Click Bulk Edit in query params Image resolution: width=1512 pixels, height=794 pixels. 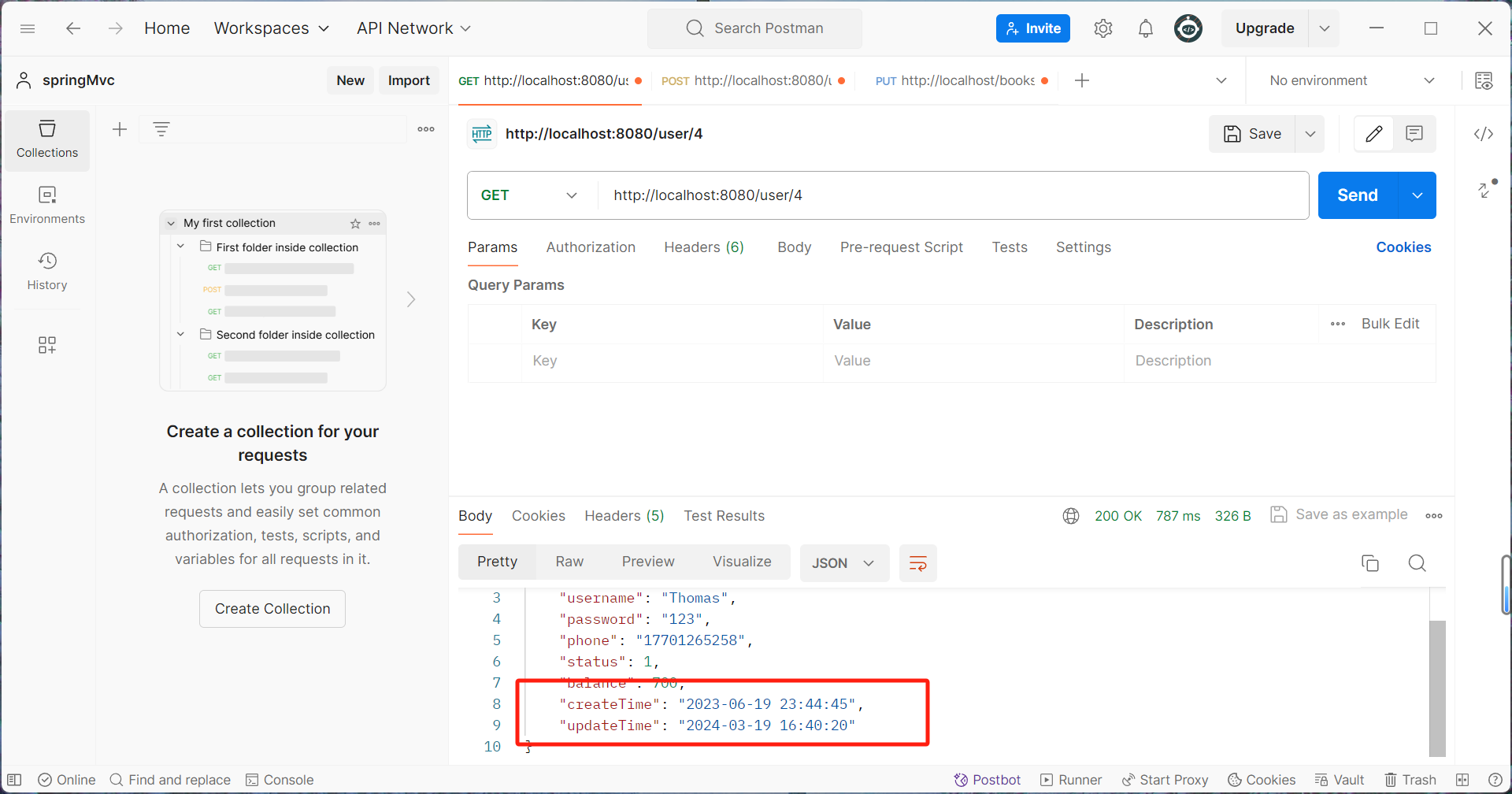coord(1390,324)
